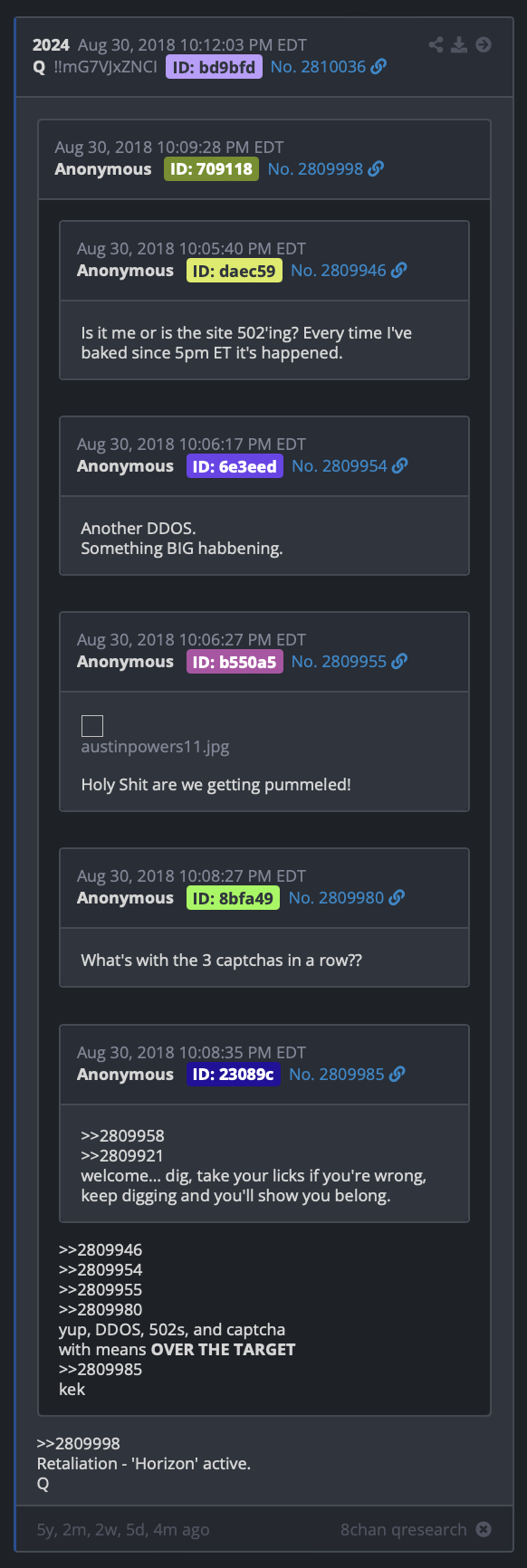Click the X icon next to 8chan qresearch
The width and height of the screenshot is (527, 1568).
(x=484, y=1529)
